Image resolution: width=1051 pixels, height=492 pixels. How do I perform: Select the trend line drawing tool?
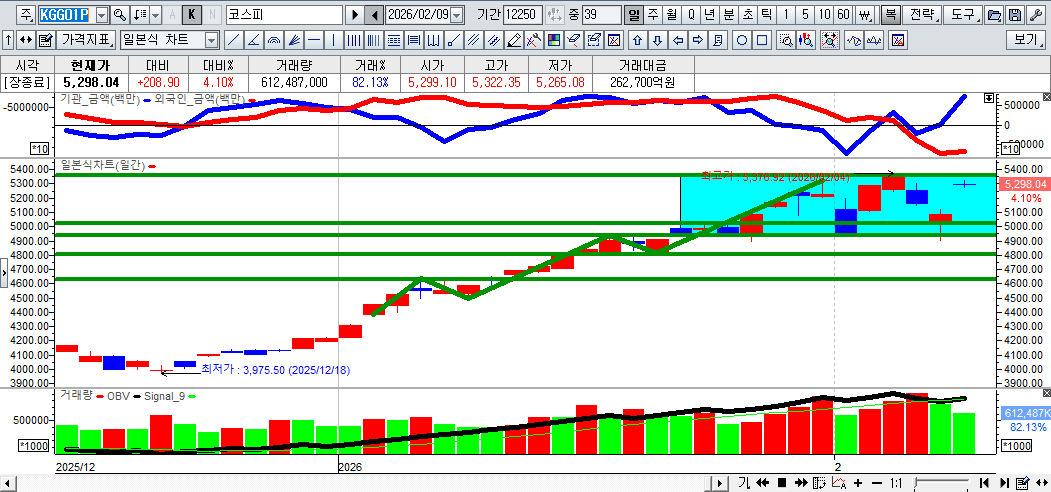[233, 40]
